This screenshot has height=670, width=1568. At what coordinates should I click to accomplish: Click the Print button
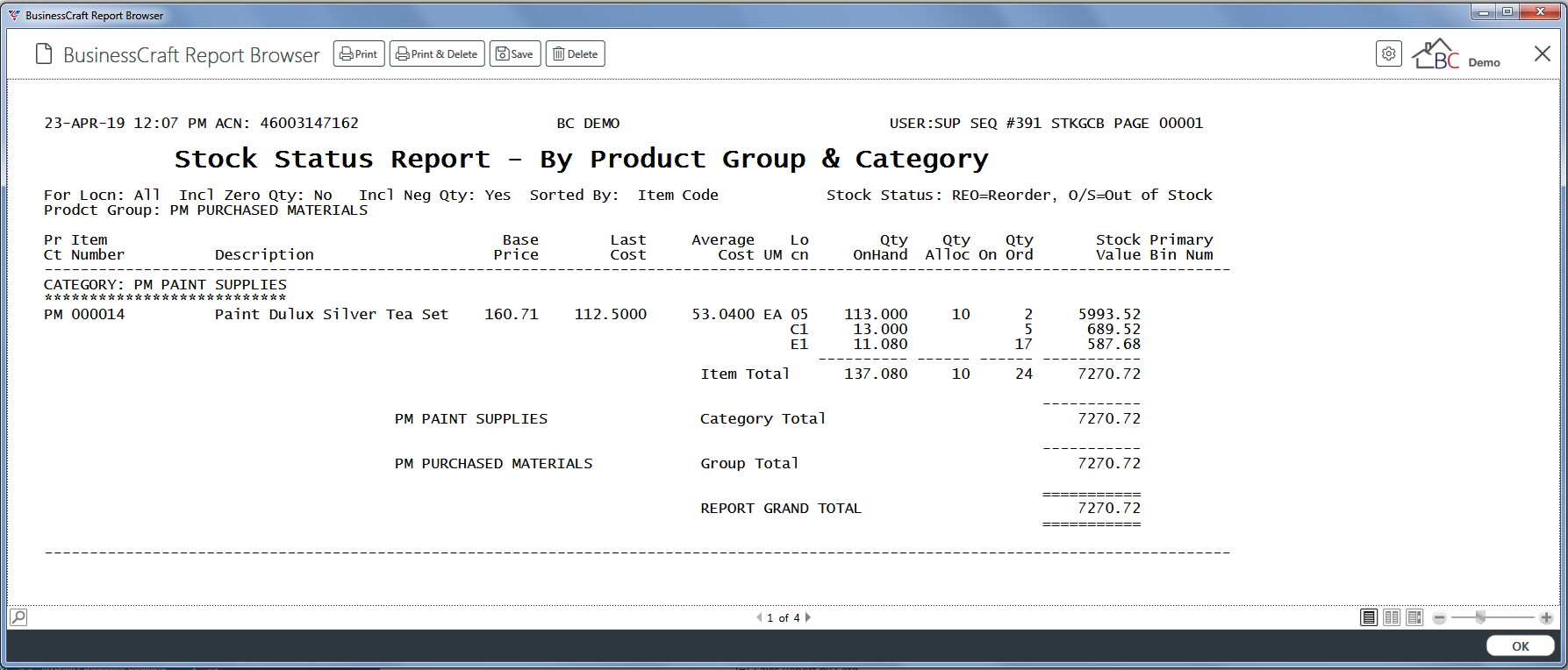[x=359, y=53]
